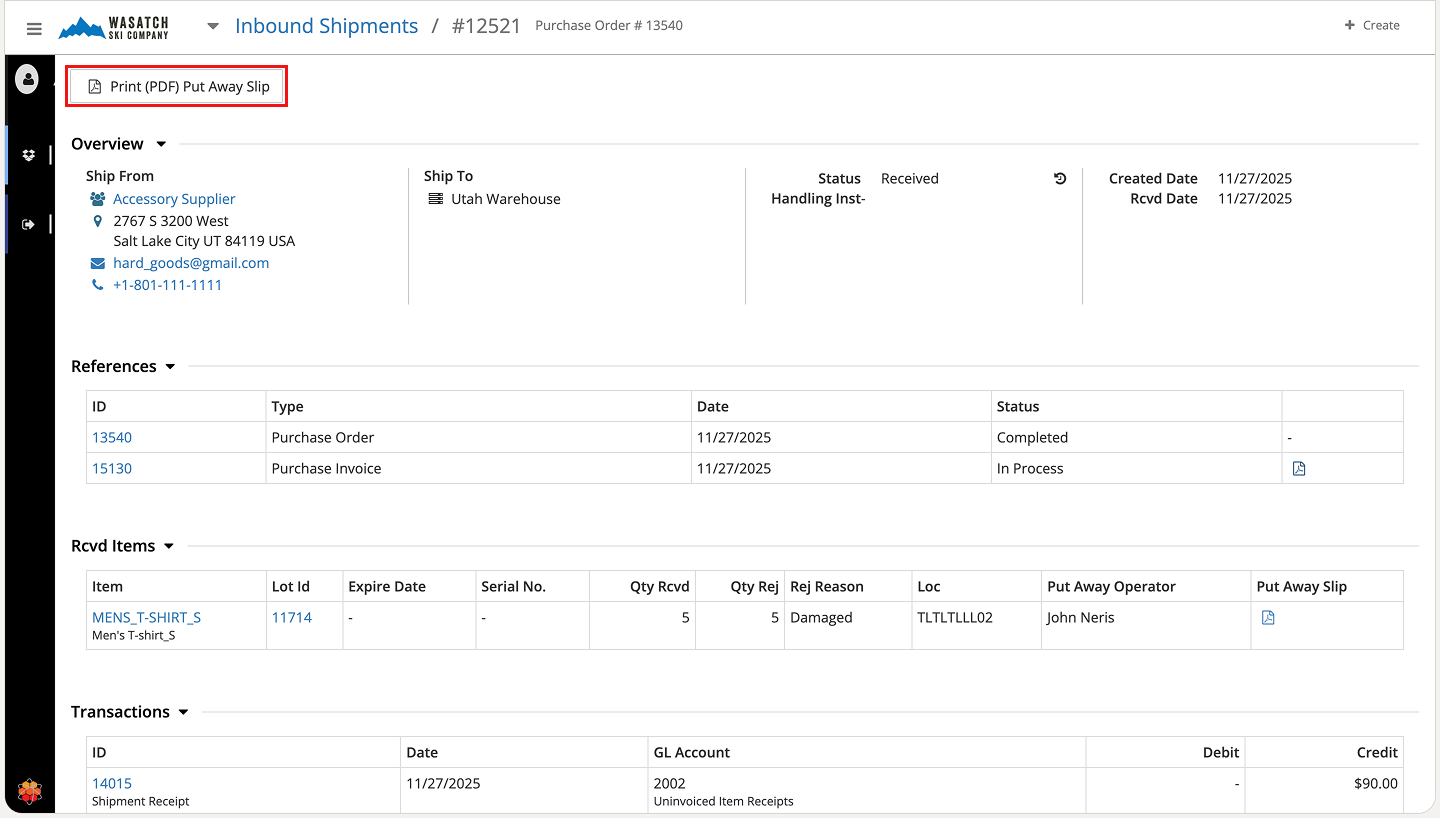Open the Accessory Supplier link
Image resolution: width=1440 pixels, height=818 pixels.
coord(174,199)
